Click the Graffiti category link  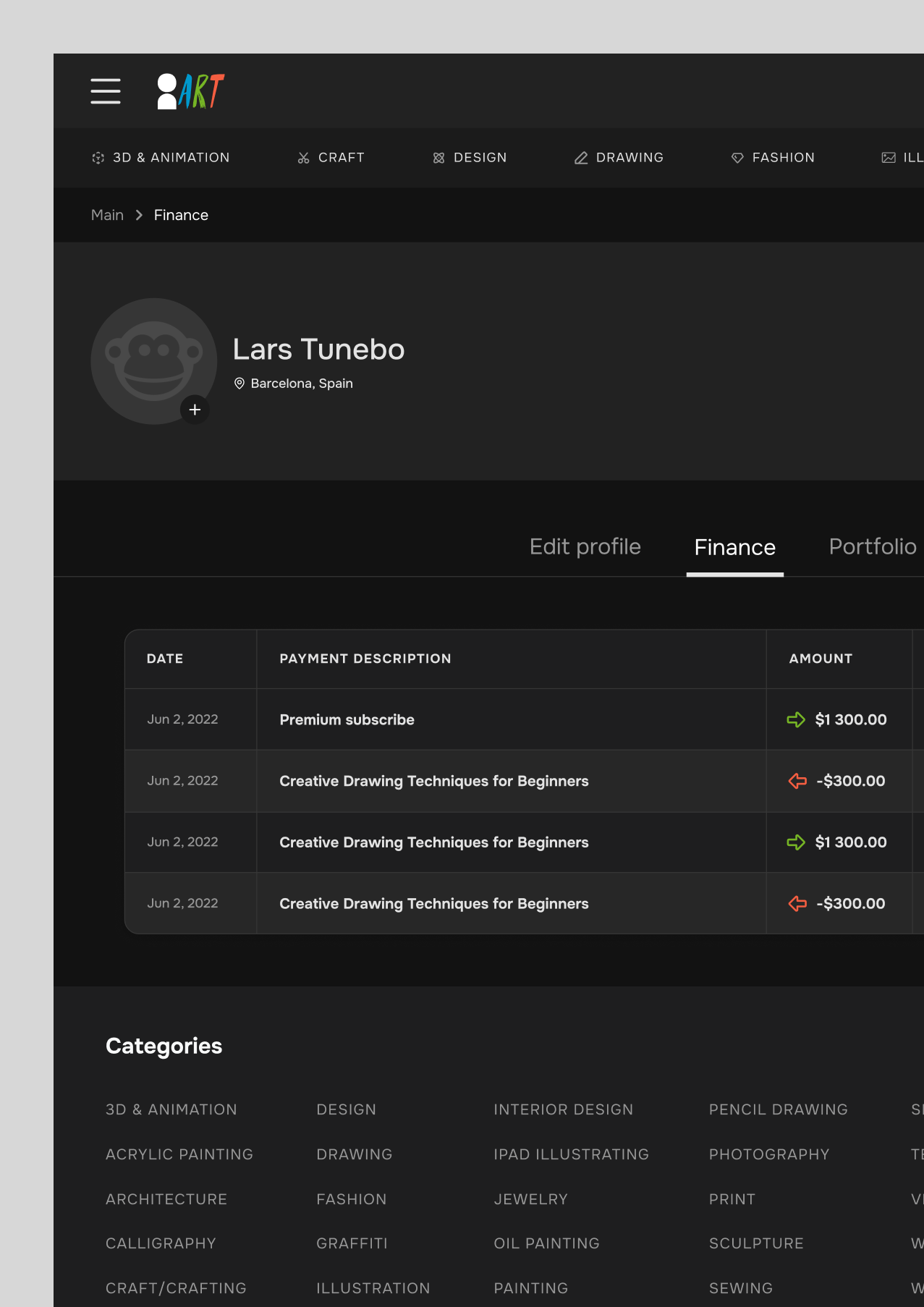[x=352, y=1243]
